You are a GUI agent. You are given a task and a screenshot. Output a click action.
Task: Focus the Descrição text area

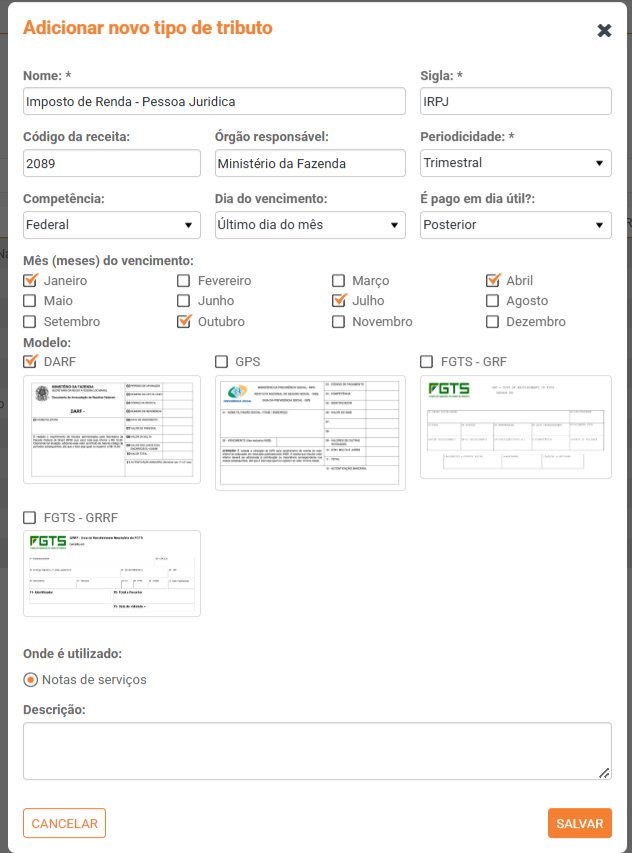pyautogui.click(x=317, y=750)
